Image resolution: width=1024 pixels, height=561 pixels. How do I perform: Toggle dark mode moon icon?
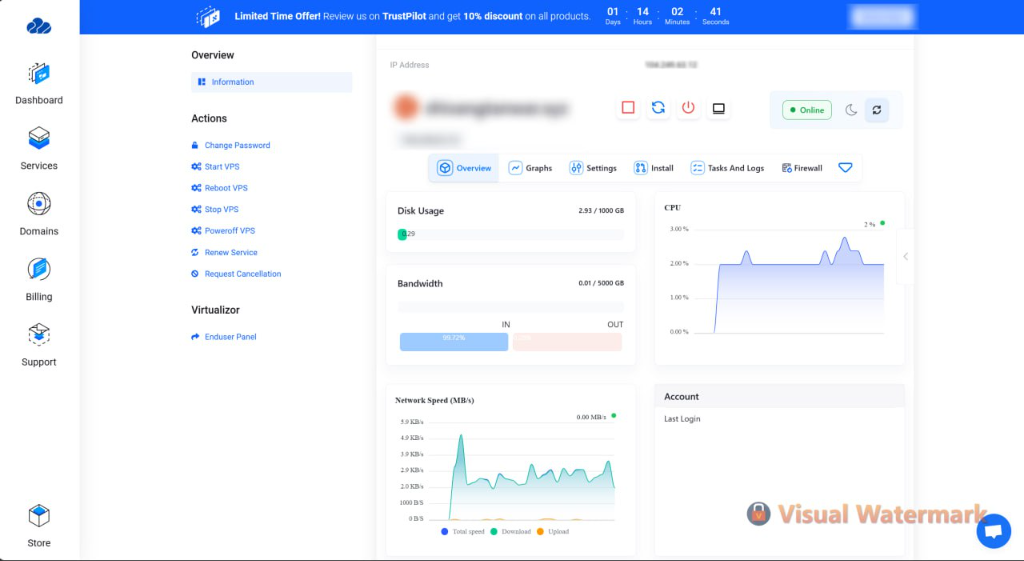(x=851, y=110)
